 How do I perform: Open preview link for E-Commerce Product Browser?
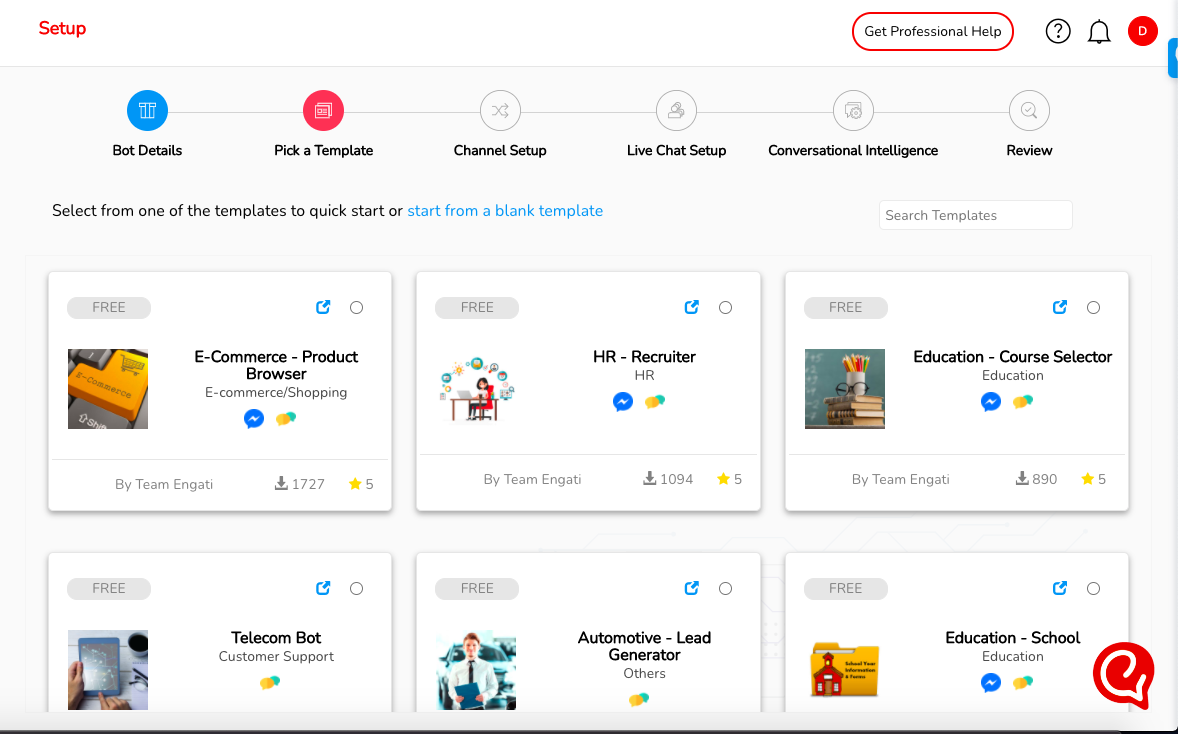coord(323,307)
